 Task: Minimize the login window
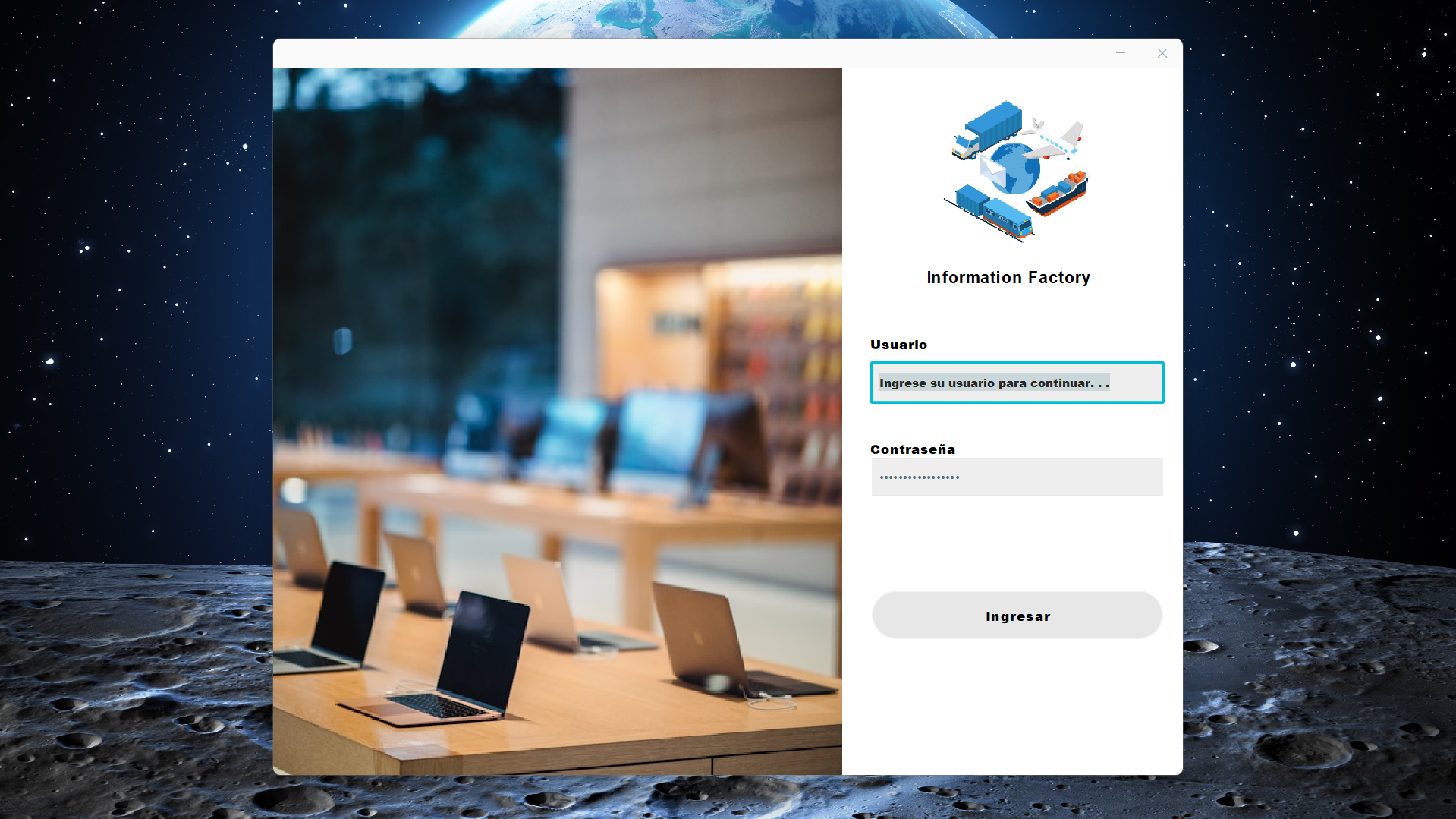click(x=1121, y=53)
